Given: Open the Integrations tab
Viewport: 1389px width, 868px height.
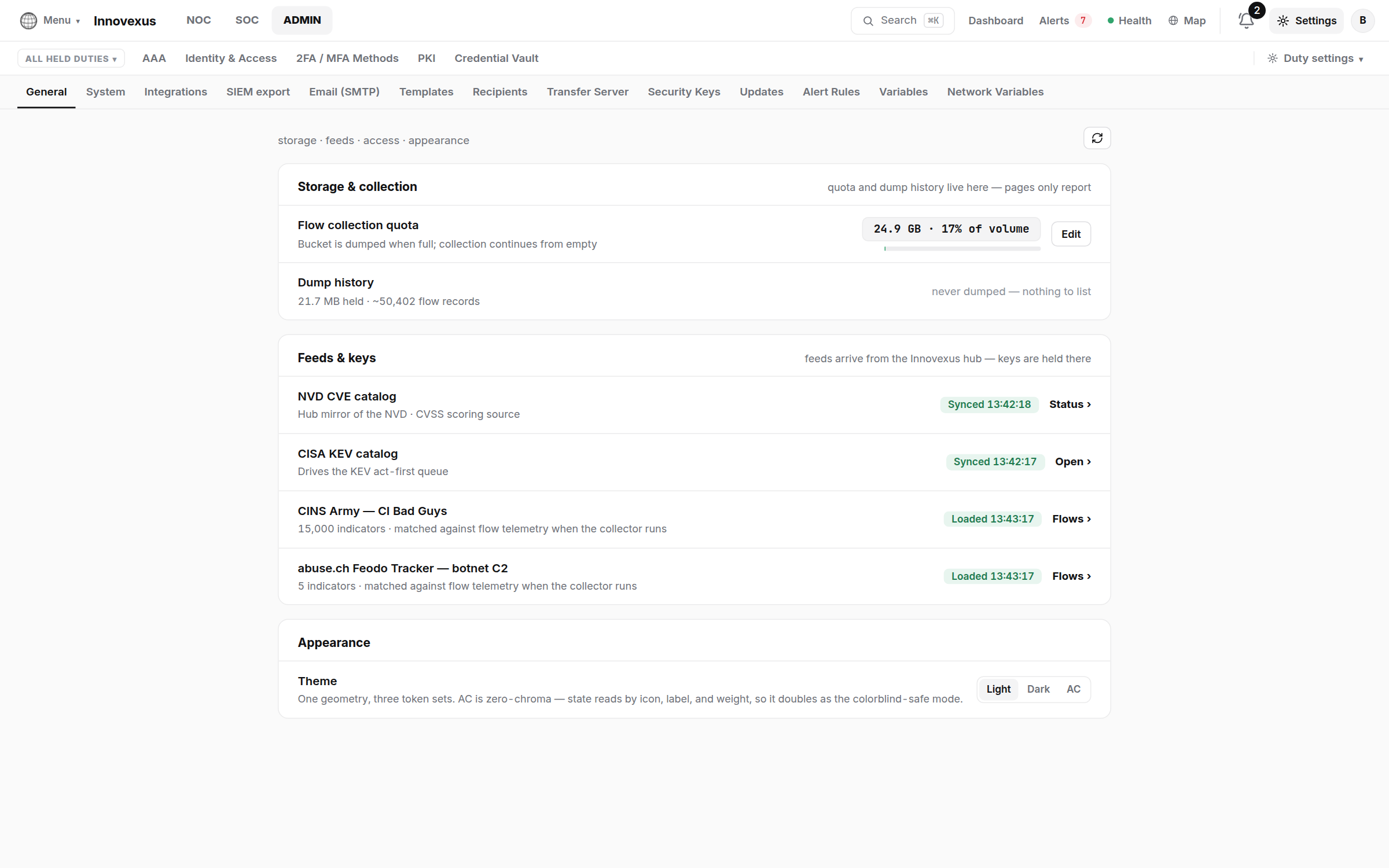Looking at the screenshot, I should (x=175, y=92).
